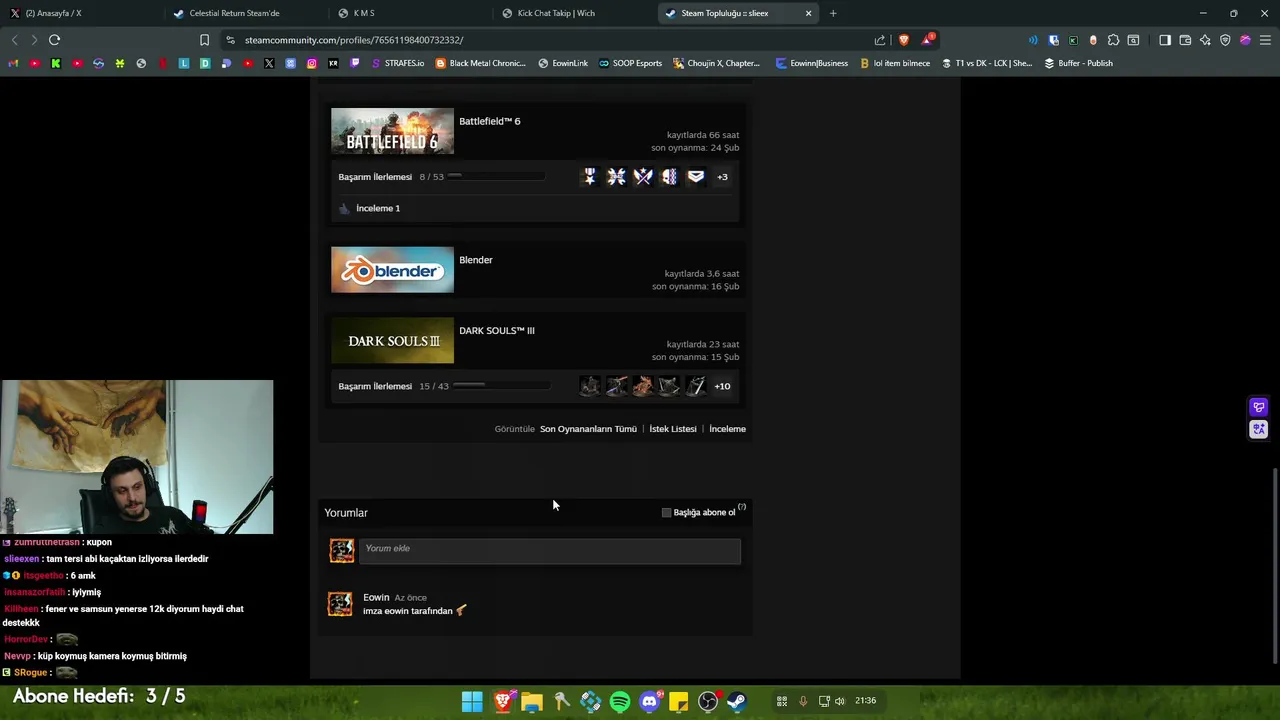Image resolution: width=1280 pixels, height=720 pixels.
Task: Open the 'İnceleme' link beside İstek Listesi
Action: point(727,429)
